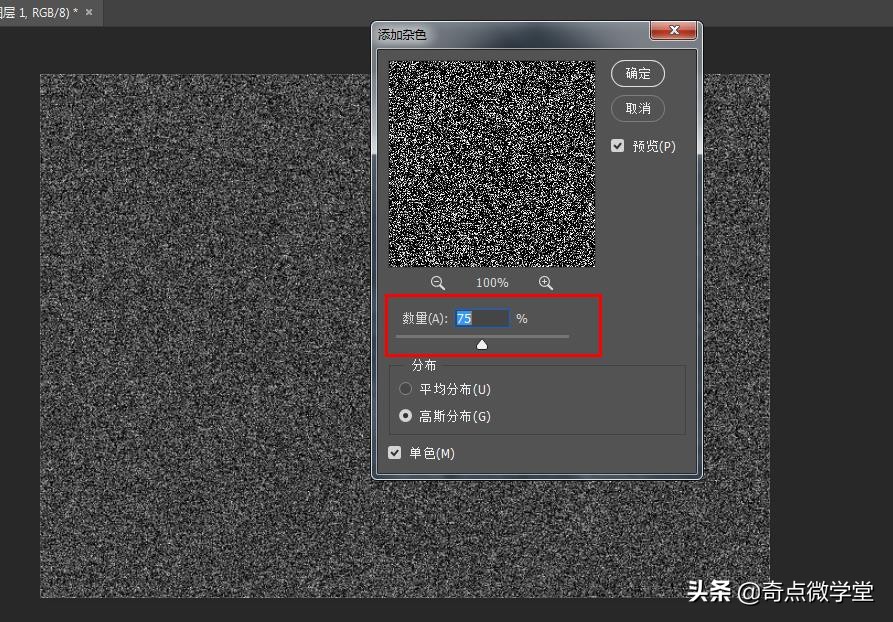
Task: Zoom out of the noise preview with the minus magnifier
Action: click(x=437, y=283)
